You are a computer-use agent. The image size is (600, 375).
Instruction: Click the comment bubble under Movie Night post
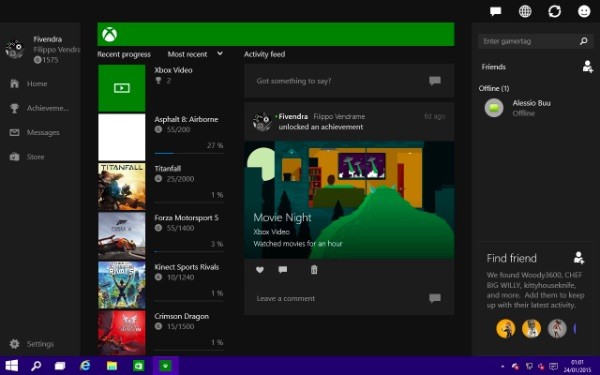click(283, 270)
